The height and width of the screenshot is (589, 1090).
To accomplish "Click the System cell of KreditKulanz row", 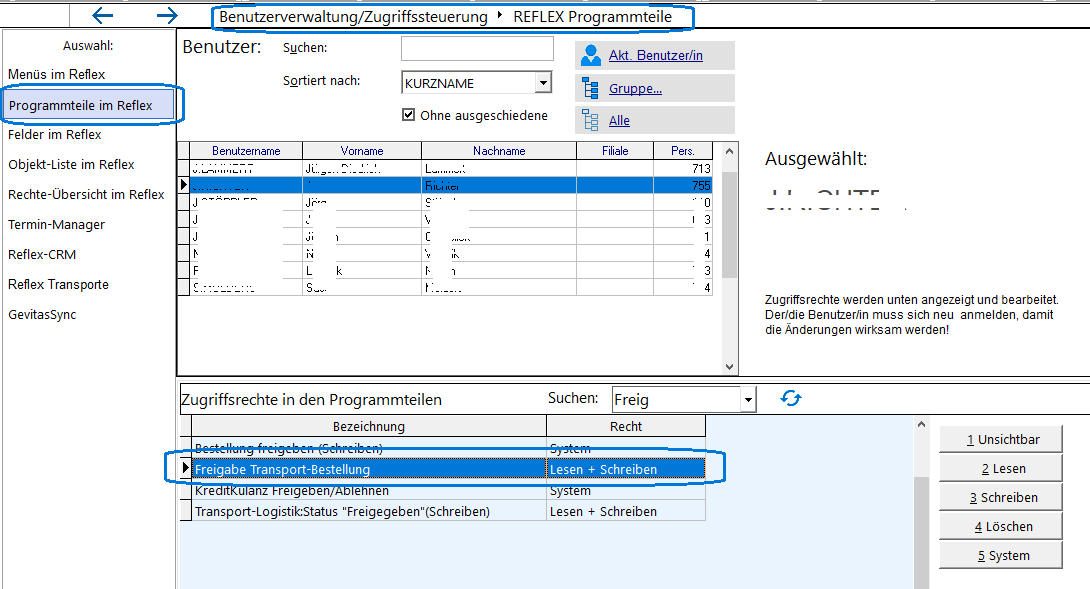I will pyautogui.click(x=626, y=491).
